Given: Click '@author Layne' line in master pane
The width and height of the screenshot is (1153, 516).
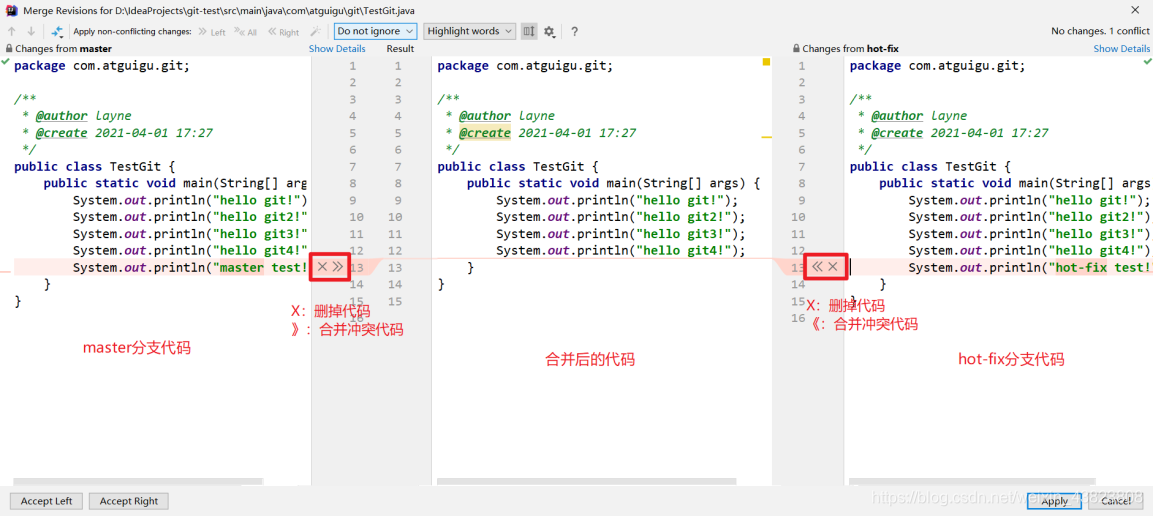Looking at the screenshot, I should point(76,115).
